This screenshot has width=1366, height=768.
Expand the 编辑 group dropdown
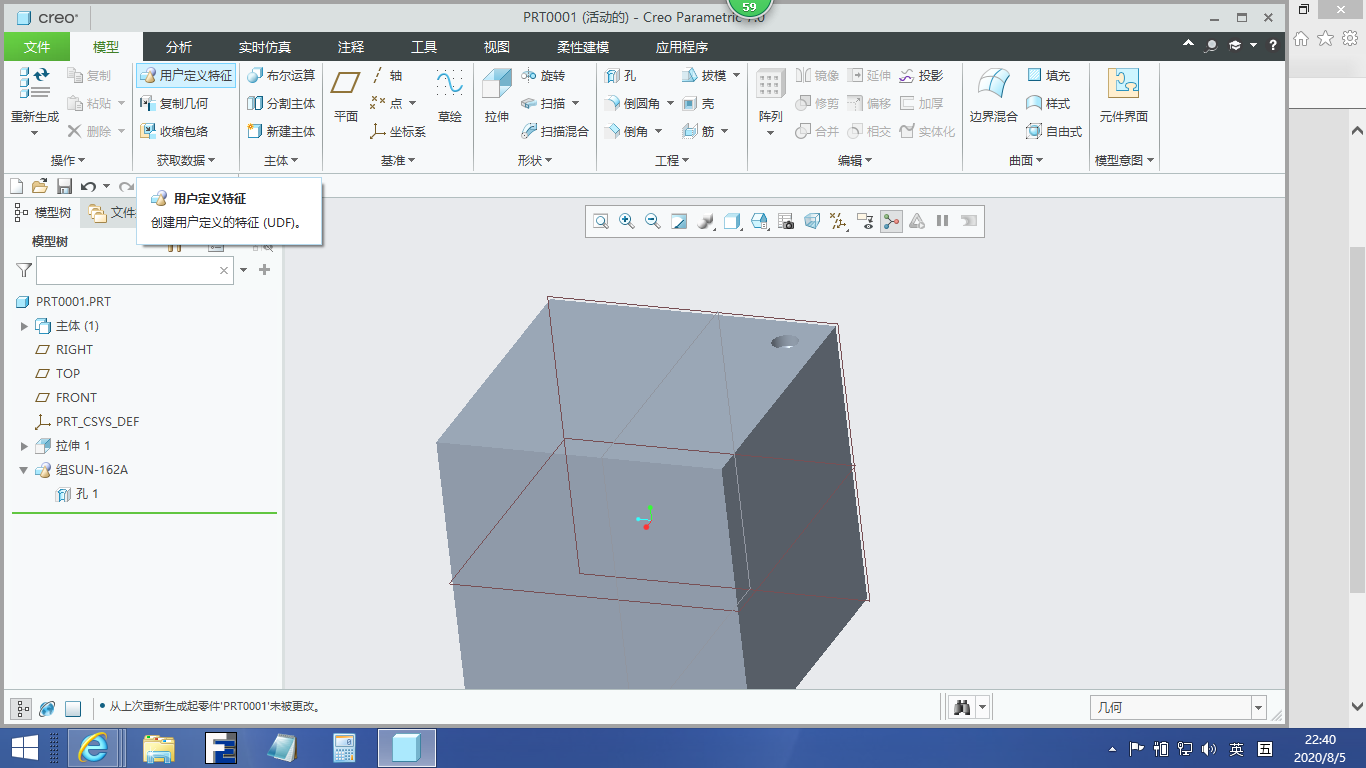tap(855, 160)
